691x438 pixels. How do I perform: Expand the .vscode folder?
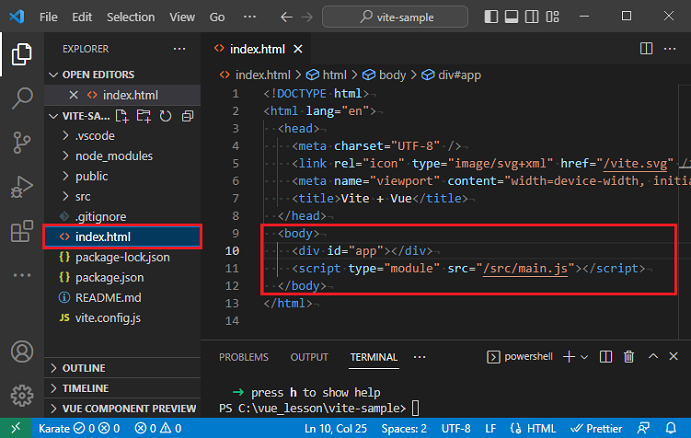point(95,136)
